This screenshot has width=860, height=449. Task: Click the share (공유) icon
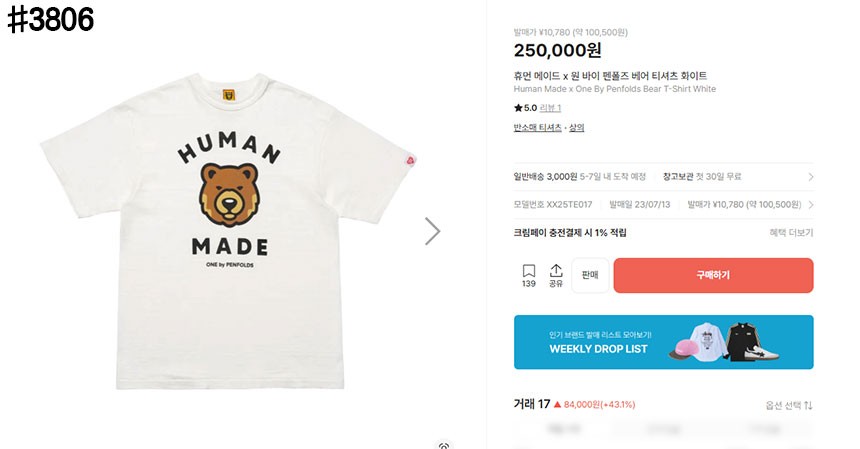(556, 271)
